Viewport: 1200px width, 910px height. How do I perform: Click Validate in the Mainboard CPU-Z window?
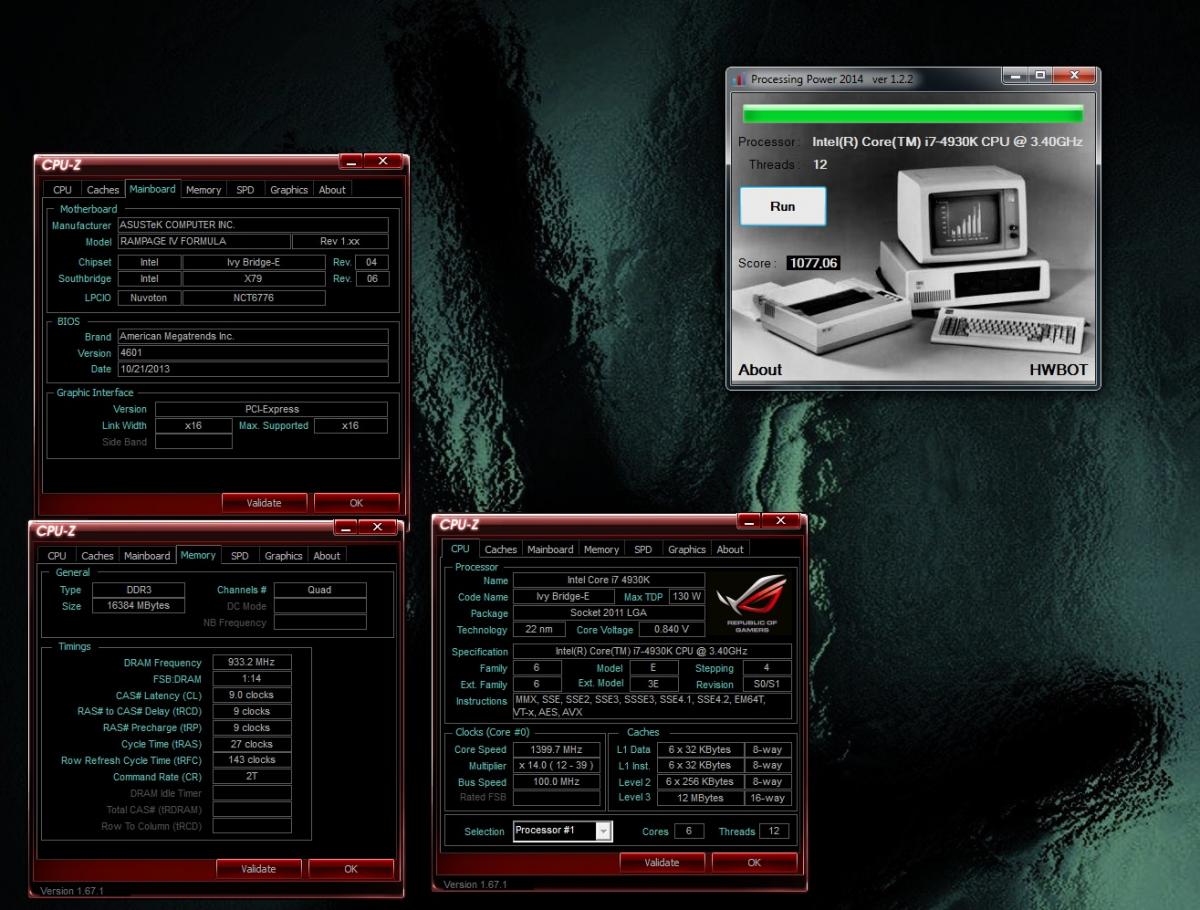point(264,503)
